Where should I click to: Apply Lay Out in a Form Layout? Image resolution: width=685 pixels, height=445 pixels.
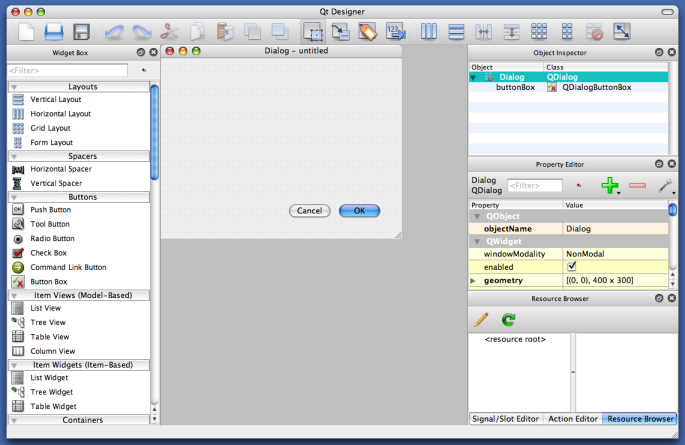tap(567, 32)
